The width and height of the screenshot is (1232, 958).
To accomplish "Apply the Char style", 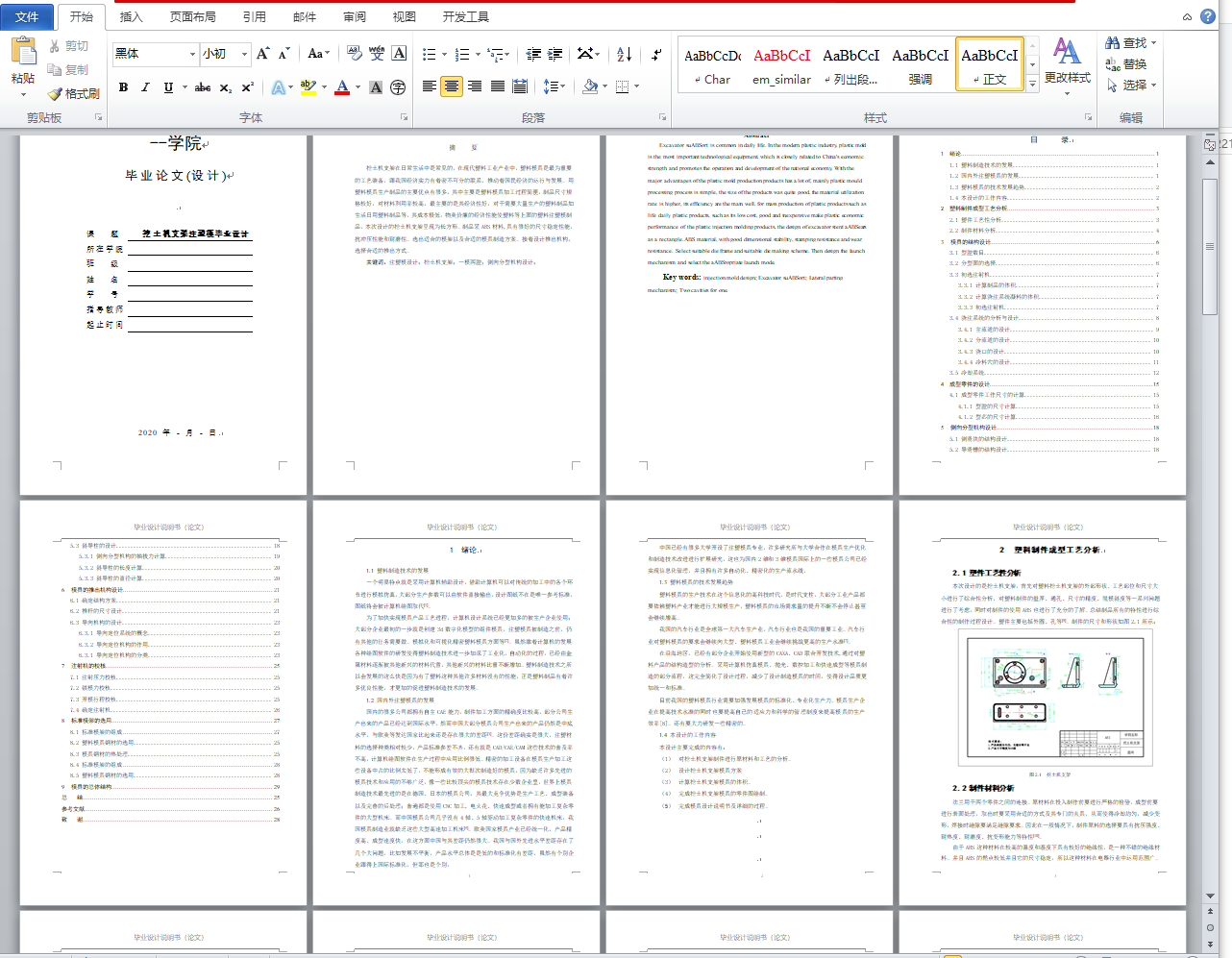I will tap(712, 64).
